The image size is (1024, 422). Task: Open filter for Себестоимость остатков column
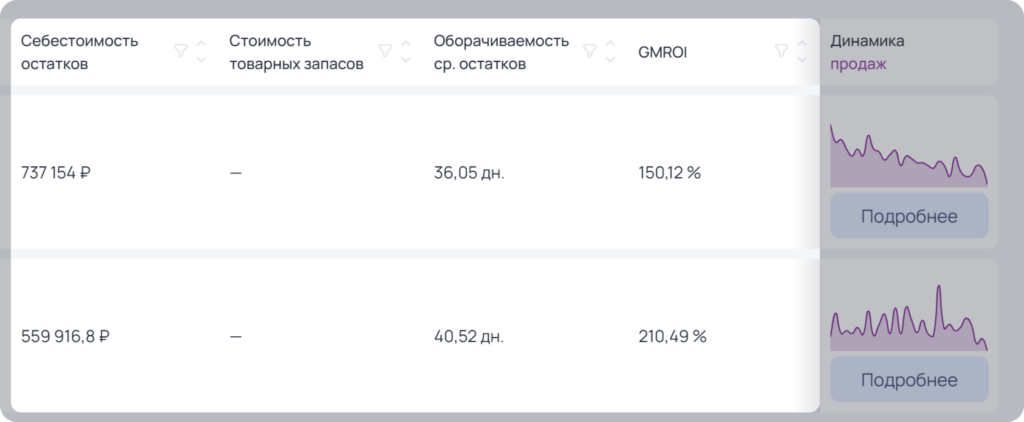tap(181, 51)
